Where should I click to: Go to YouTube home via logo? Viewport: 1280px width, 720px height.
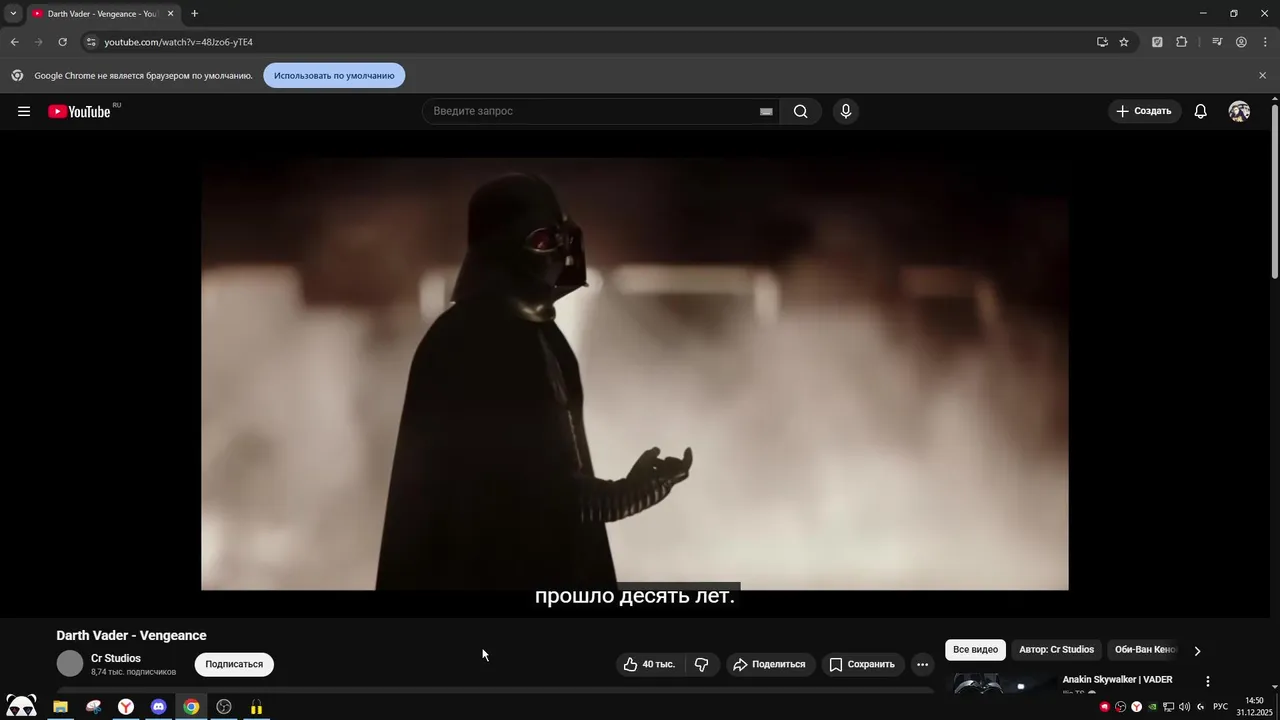tap(80, 111)
